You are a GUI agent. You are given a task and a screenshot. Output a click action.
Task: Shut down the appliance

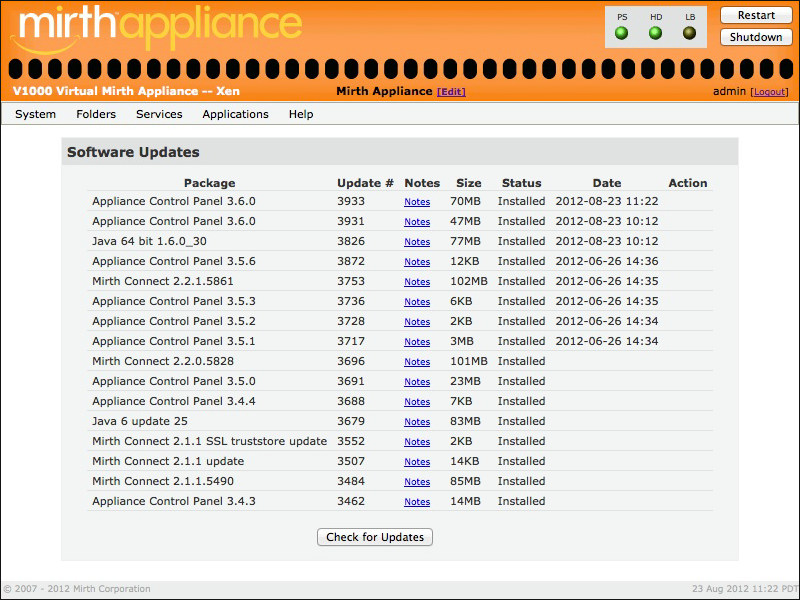[x=756, y=37]
